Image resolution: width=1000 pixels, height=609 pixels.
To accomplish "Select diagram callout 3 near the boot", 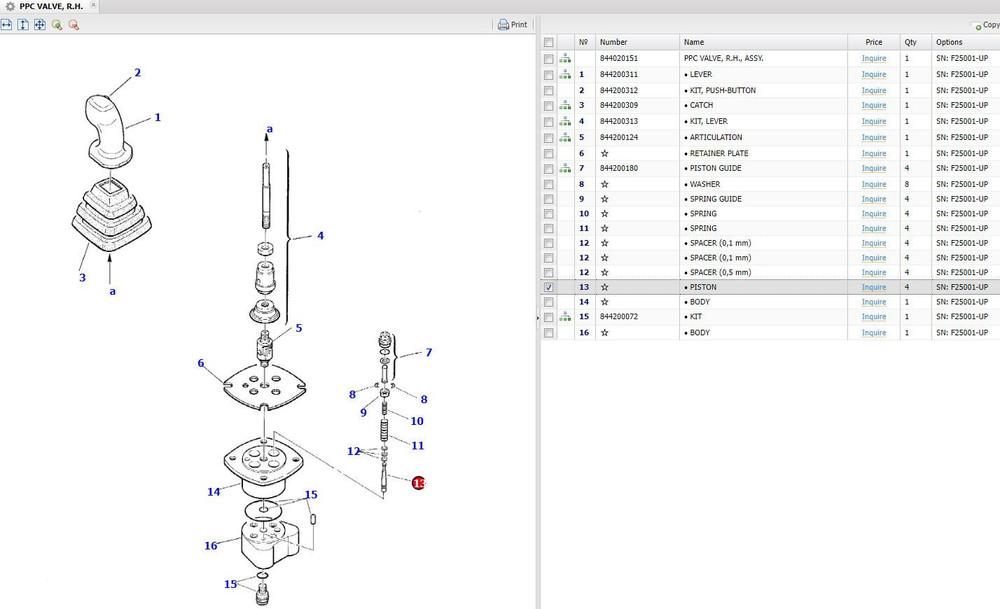I will pos(82,277).
